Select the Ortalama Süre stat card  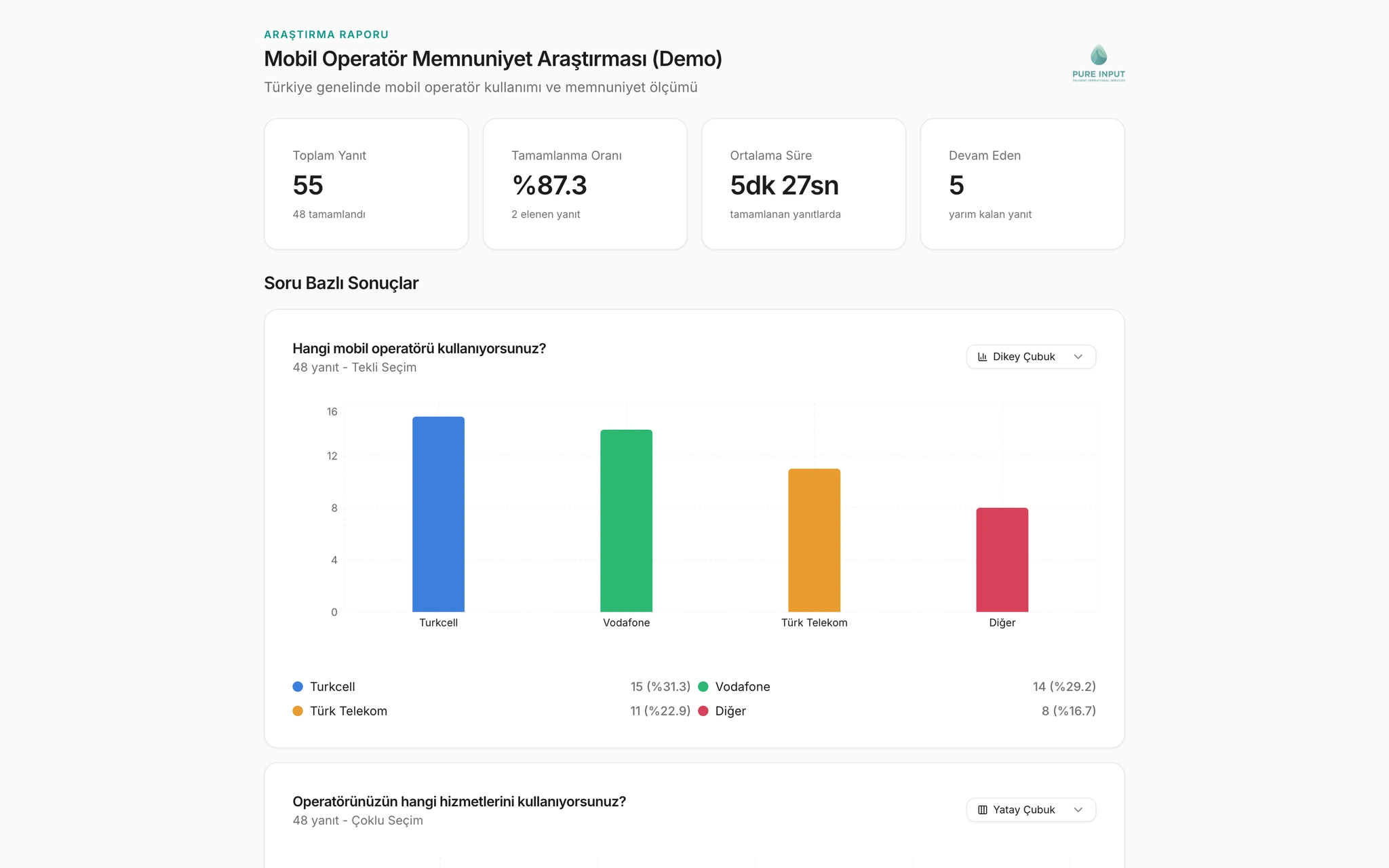(804, 184)
